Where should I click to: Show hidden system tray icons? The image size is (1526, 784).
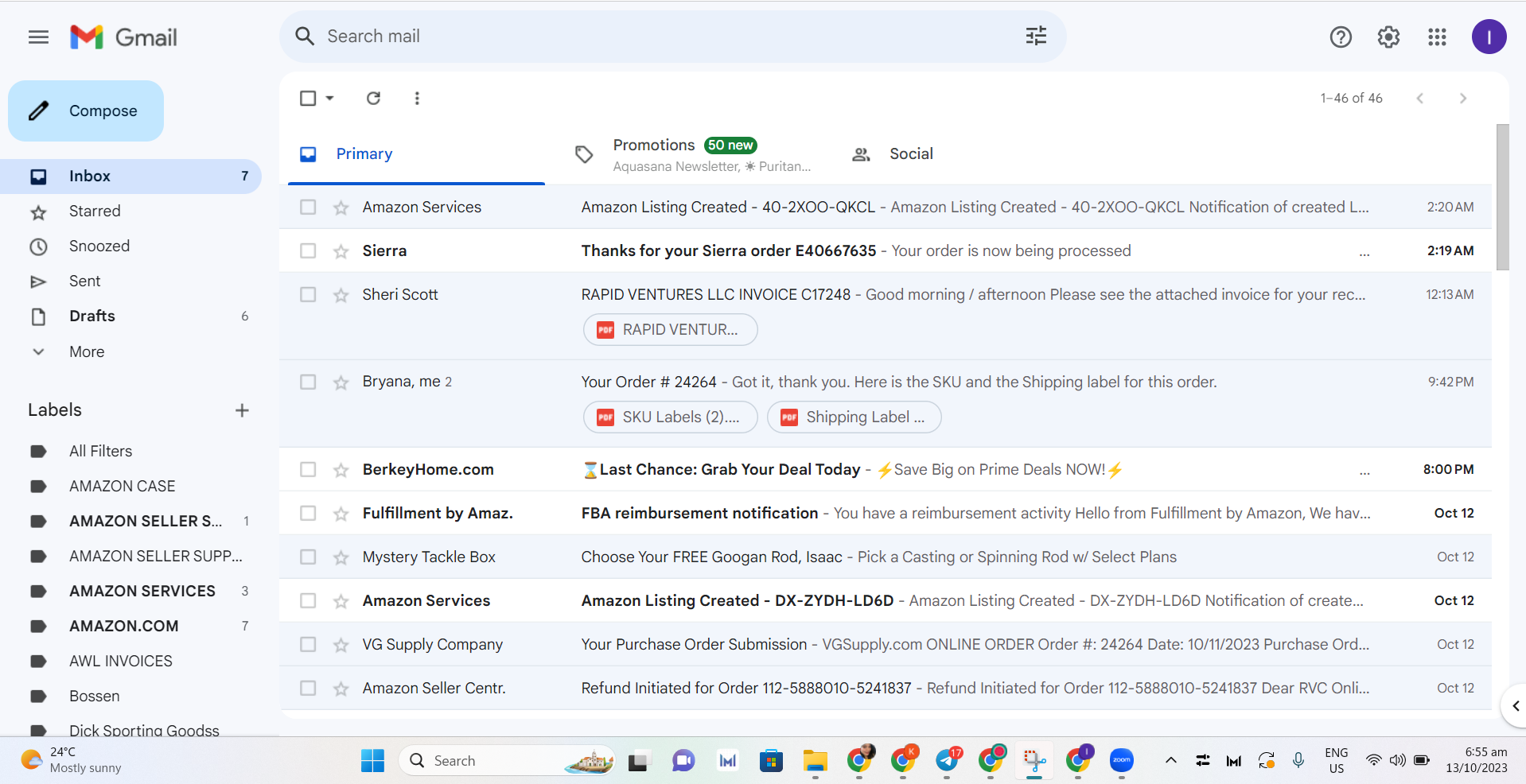[x=1170, y=761]
